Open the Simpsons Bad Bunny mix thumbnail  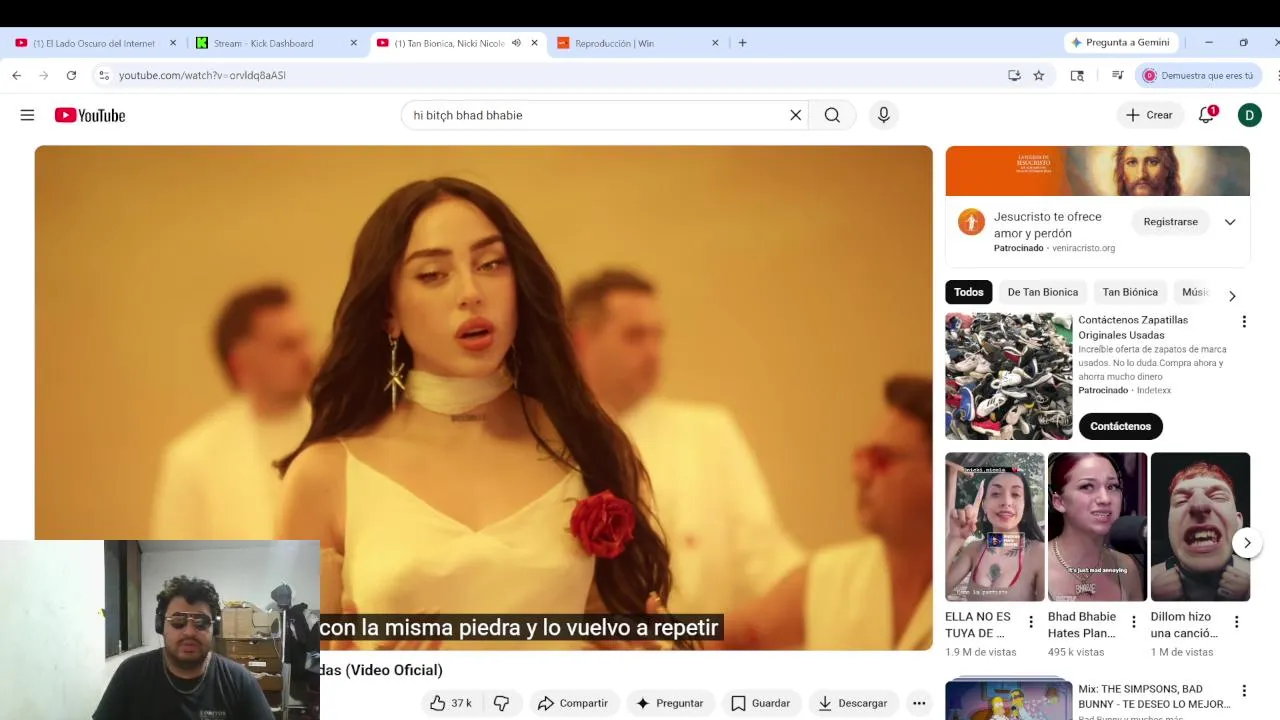[1008, 699]
